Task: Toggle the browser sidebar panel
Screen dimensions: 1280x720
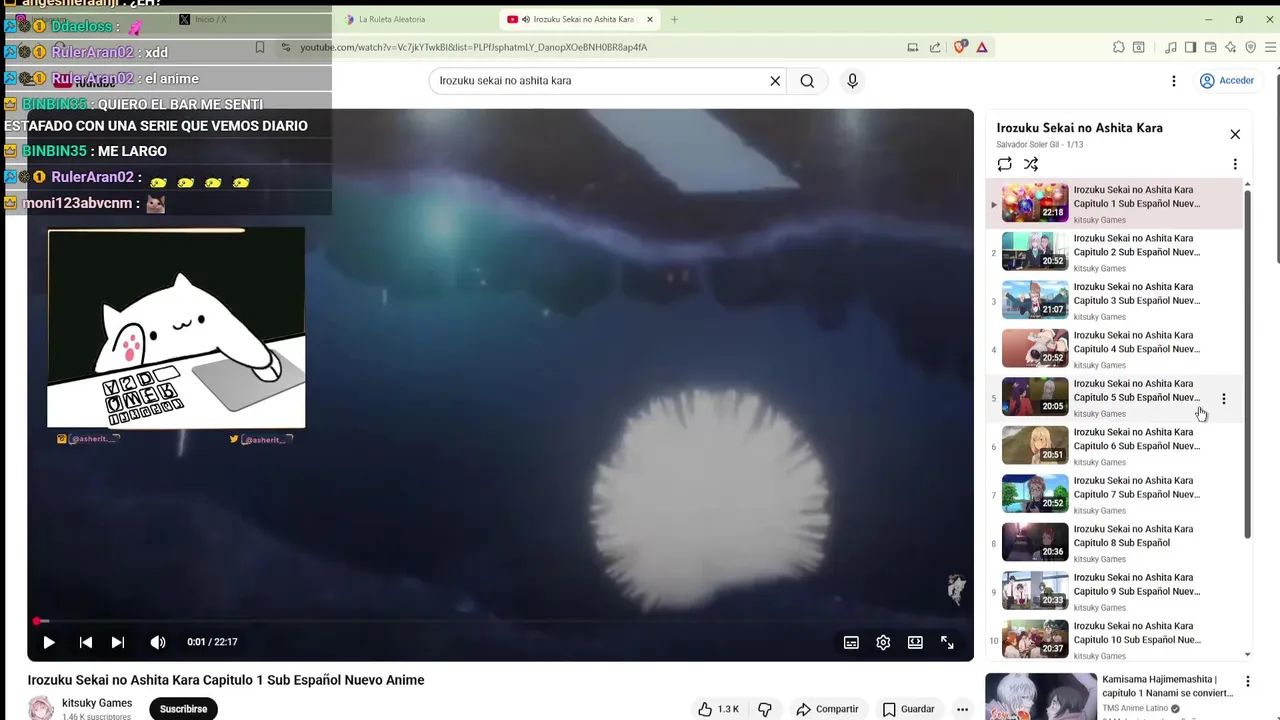Action: 1190,47
